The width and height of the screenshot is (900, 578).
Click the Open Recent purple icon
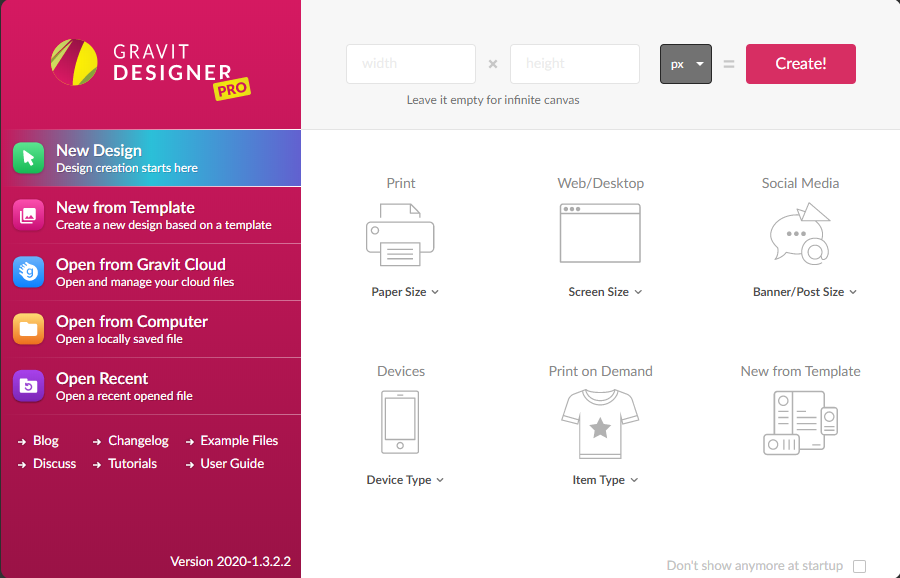[29, 386]
